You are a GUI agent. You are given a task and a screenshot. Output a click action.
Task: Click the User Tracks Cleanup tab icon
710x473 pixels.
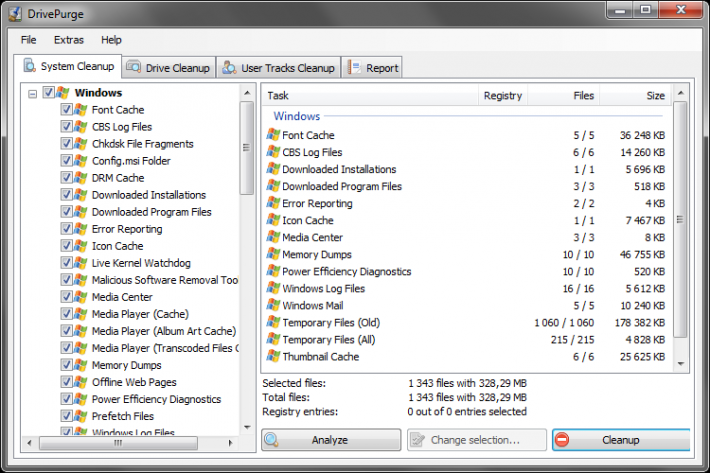tap(229, 67)
